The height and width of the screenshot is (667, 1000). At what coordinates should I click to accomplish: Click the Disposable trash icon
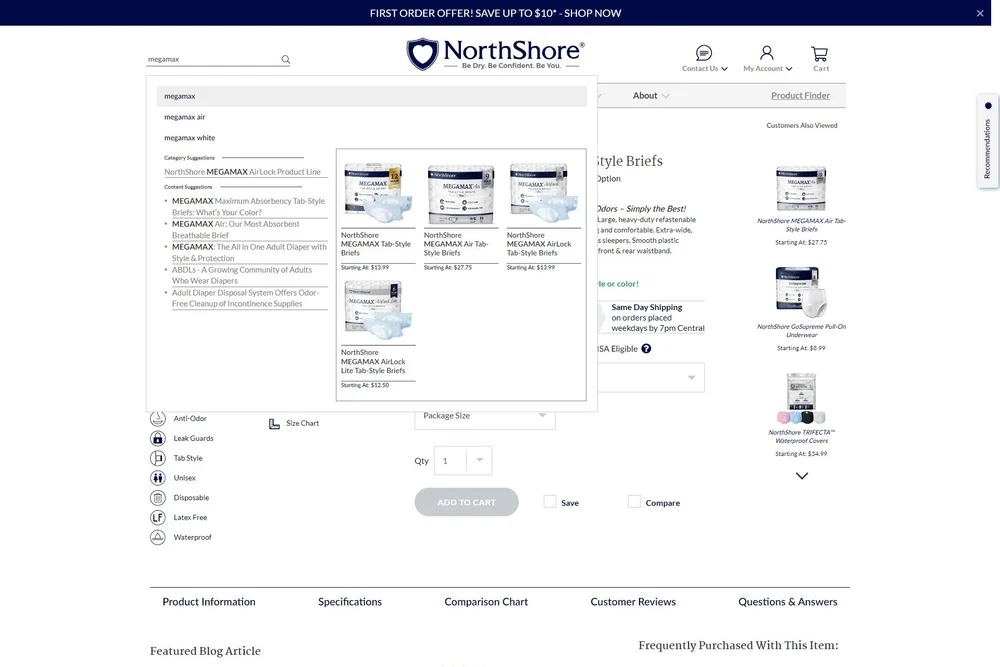(158, 497)
